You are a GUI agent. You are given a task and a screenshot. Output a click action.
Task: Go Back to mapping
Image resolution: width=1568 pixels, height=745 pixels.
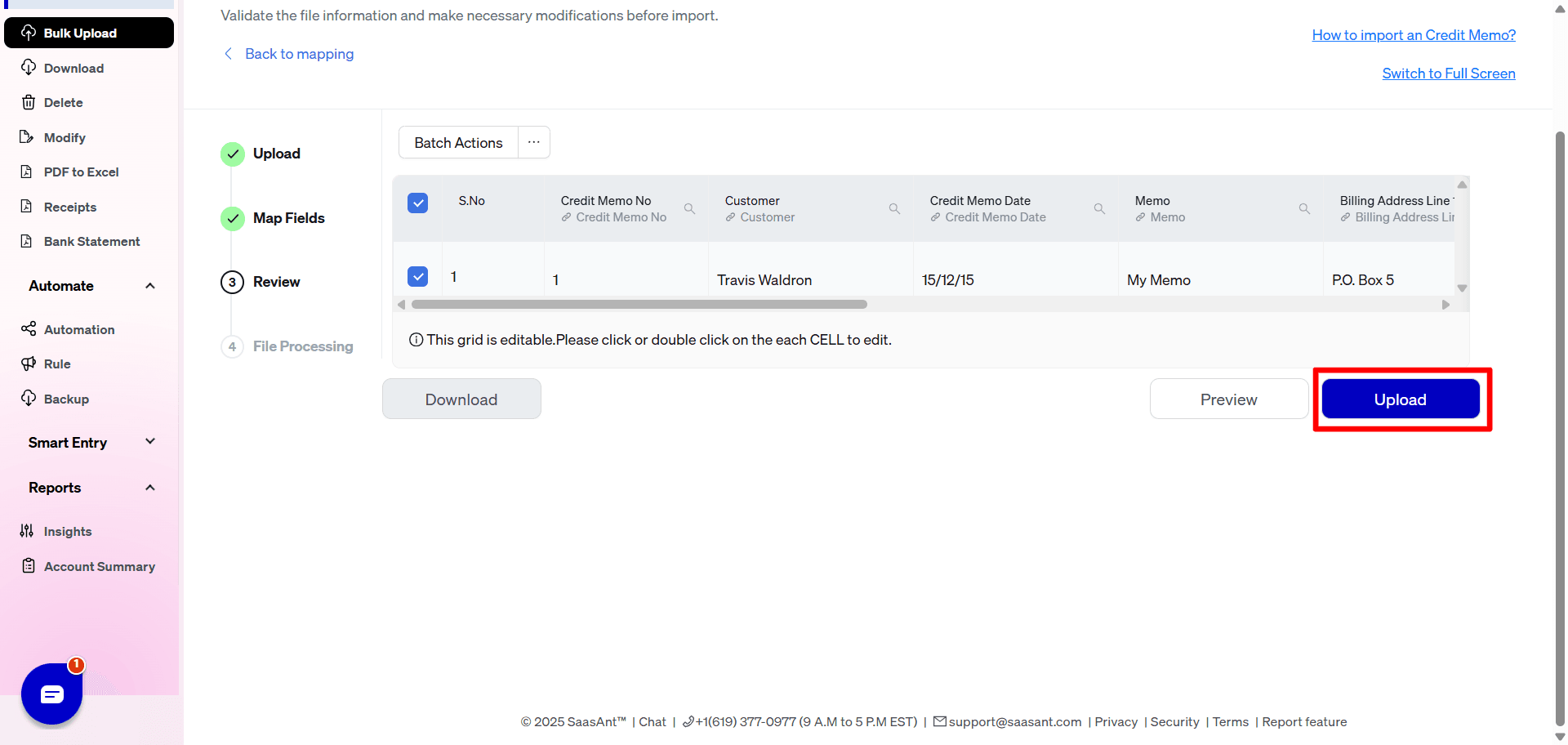point(299,54)
